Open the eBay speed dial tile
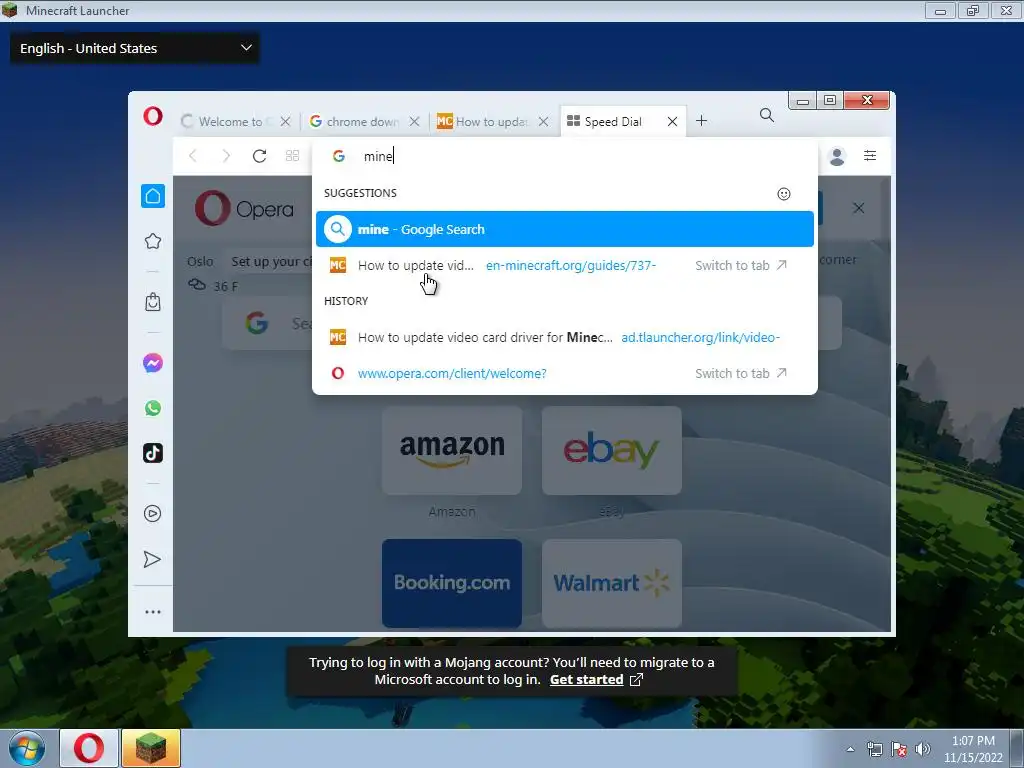The image size is (1024, 768). 612,451
